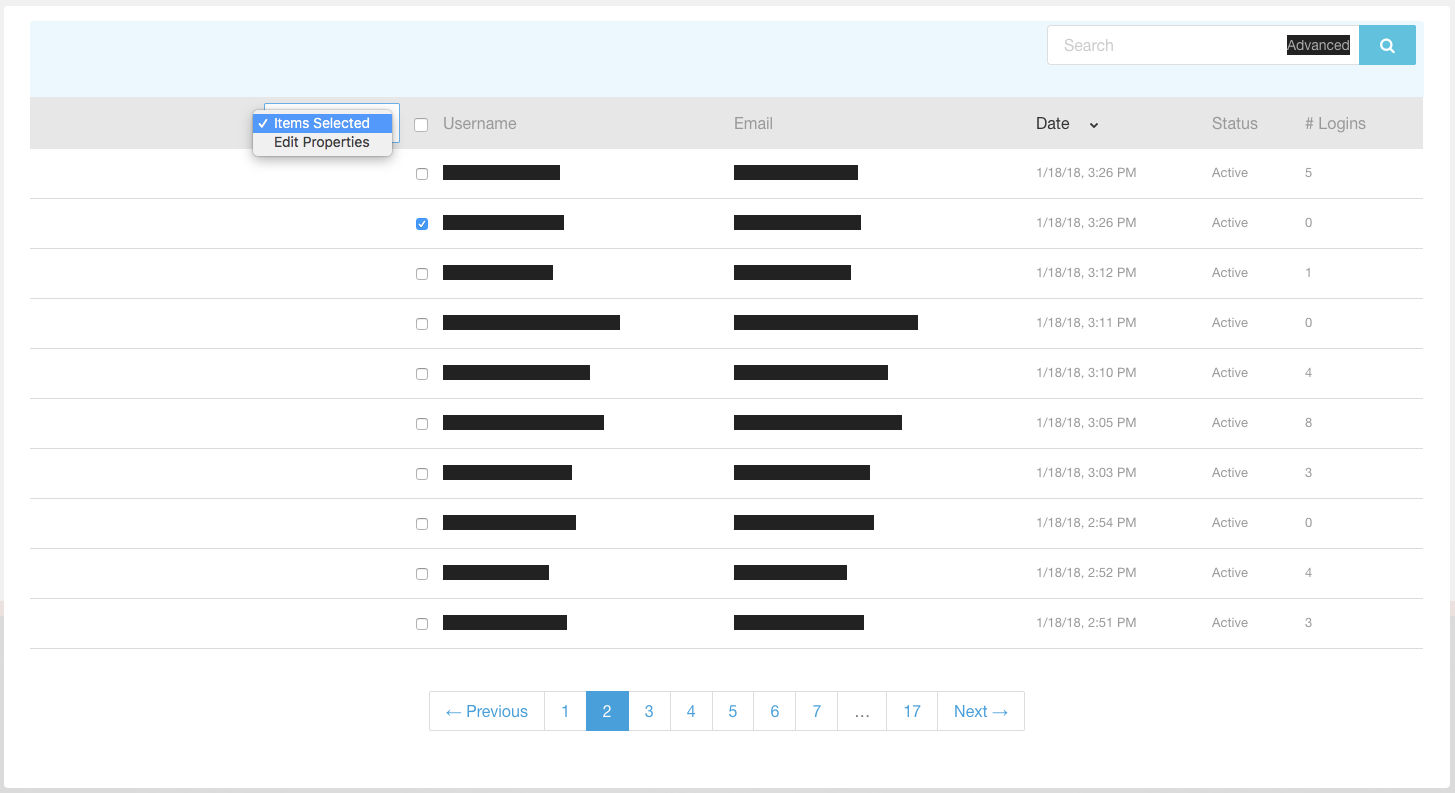
Task: Sort the table by the Date column
Action: pos(1052,123)
